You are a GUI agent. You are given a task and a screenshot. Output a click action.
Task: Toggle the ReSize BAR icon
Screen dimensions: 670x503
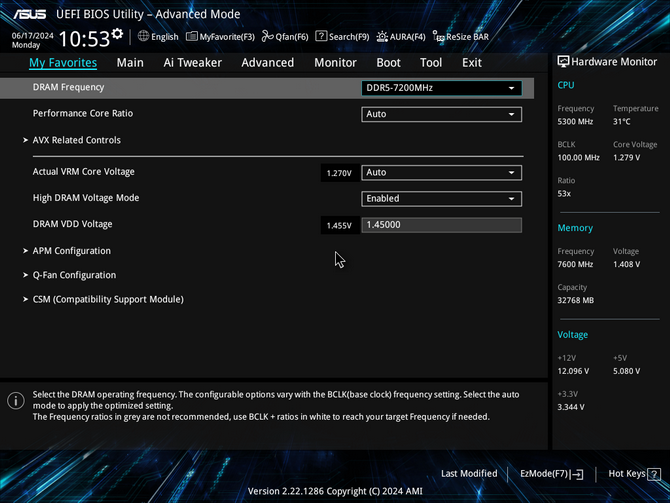438,37
